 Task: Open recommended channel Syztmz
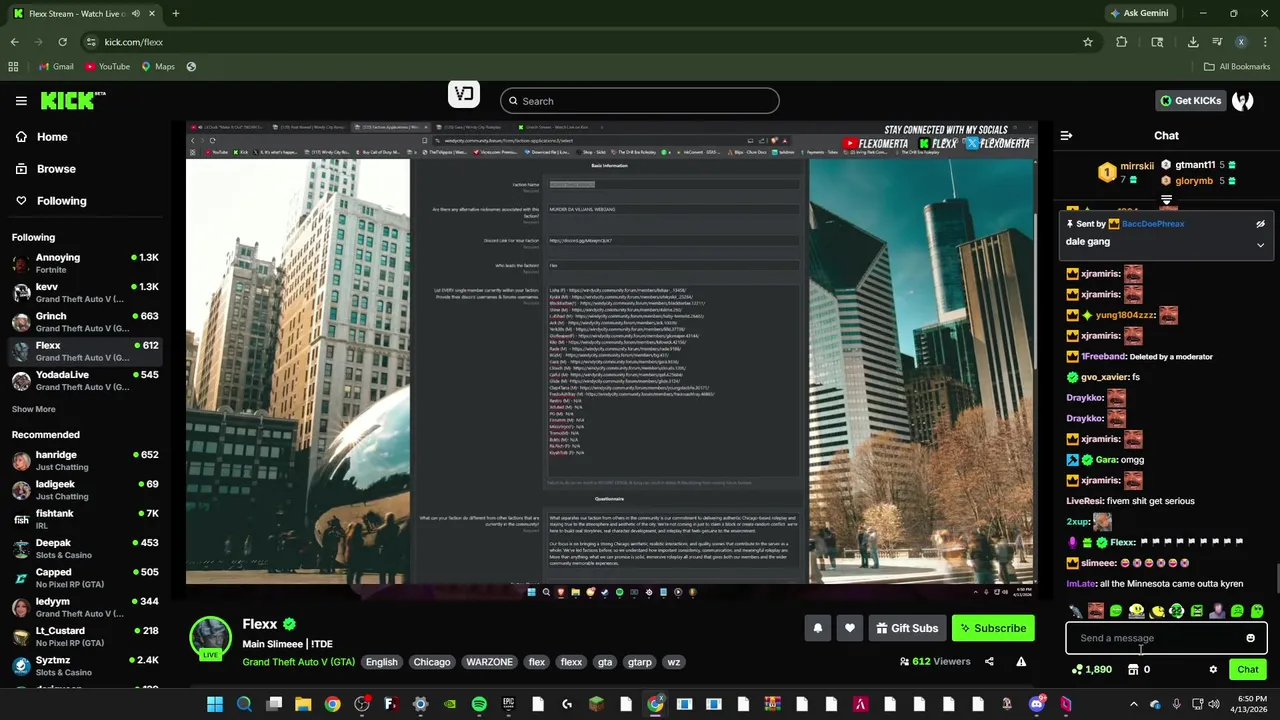(x=85, y=666)
